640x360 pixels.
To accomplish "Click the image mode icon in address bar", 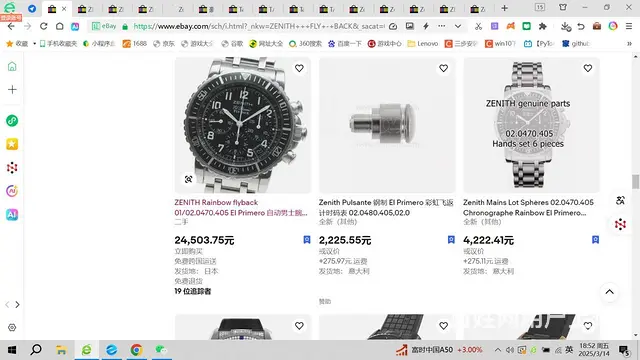I will 409,26.
